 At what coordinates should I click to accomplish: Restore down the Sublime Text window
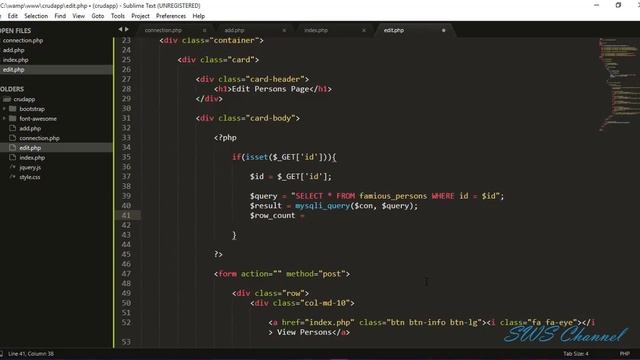(618, 5)
